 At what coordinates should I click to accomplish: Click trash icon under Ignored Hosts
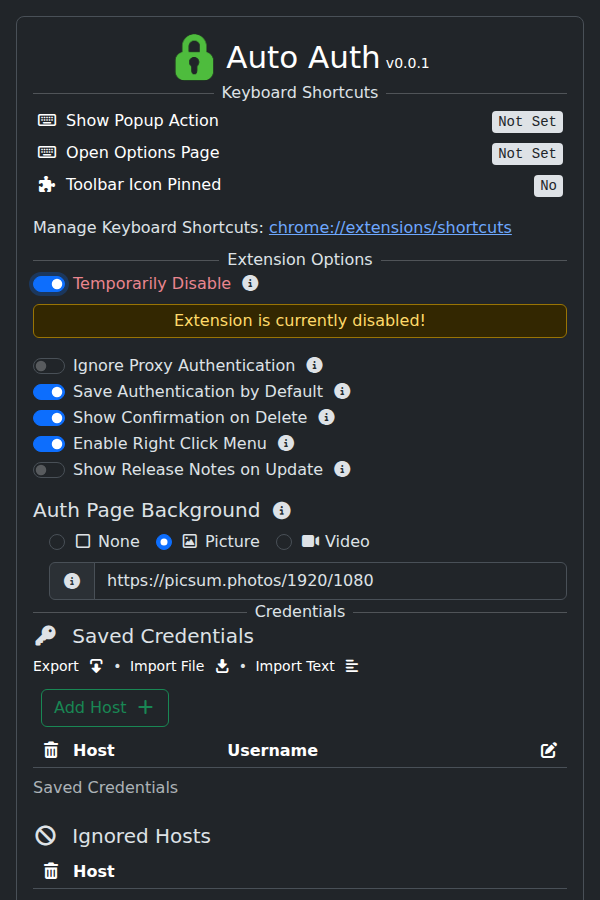click(x=51, y=871)
